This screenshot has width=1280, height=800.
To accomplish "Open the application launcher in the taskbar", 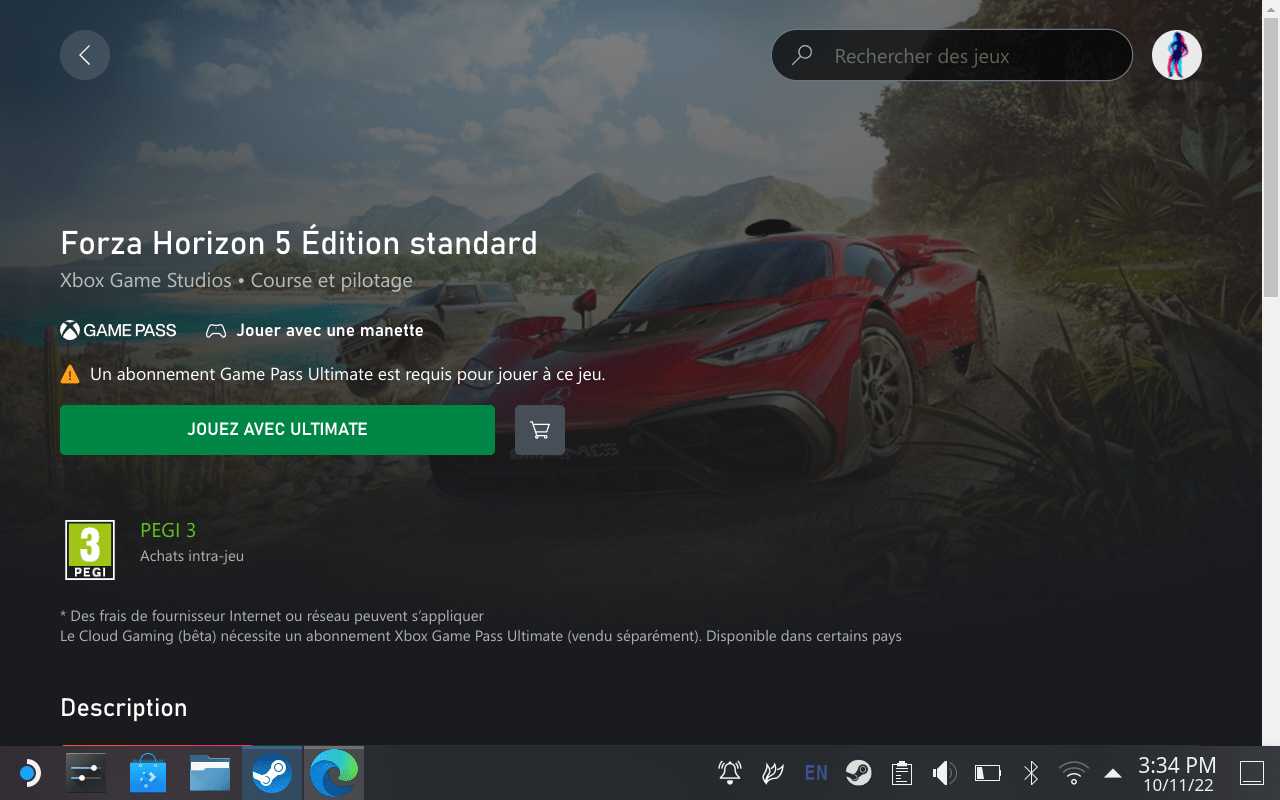I will point(28,773).
